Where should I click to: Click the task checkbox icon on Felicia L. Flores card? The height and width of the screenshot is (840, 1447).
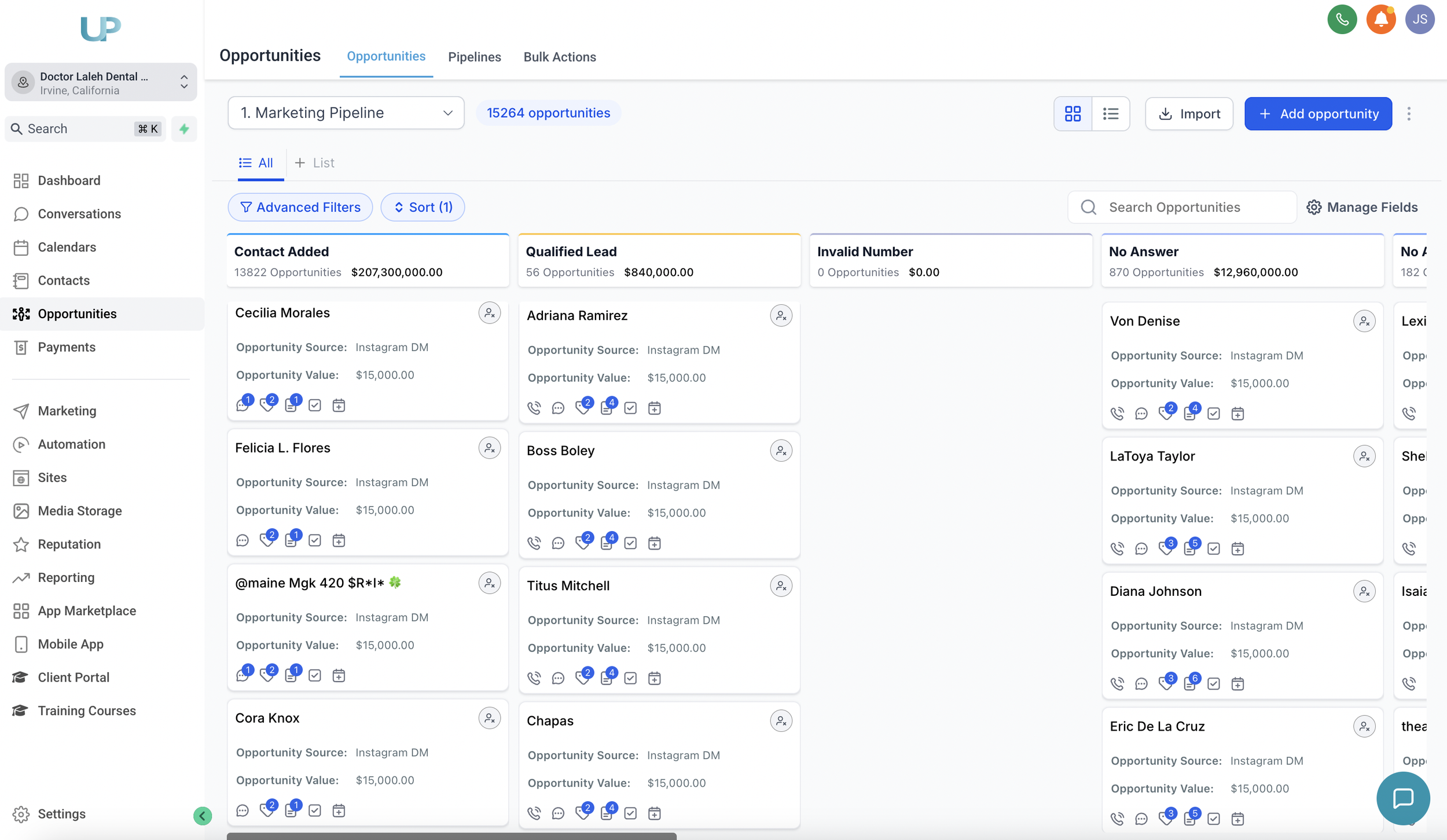(315, 540)
